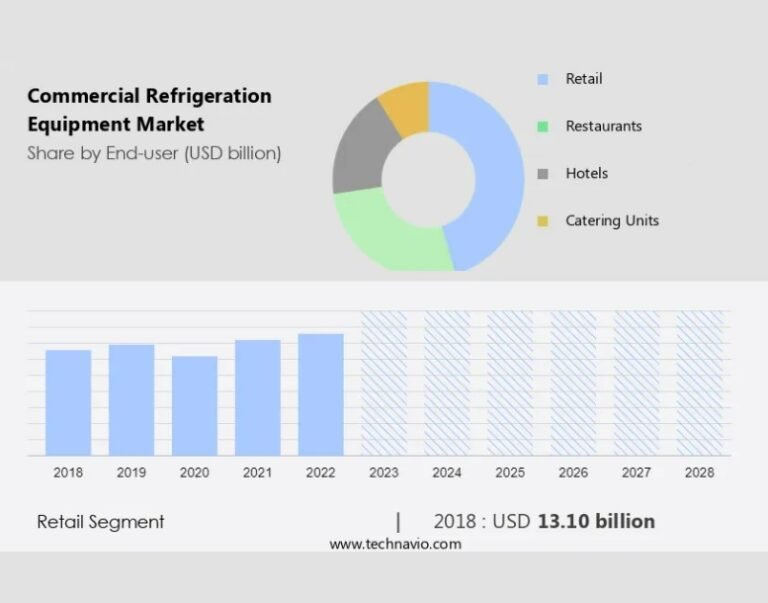Open the www.technavio.com link

coord(395,544)
